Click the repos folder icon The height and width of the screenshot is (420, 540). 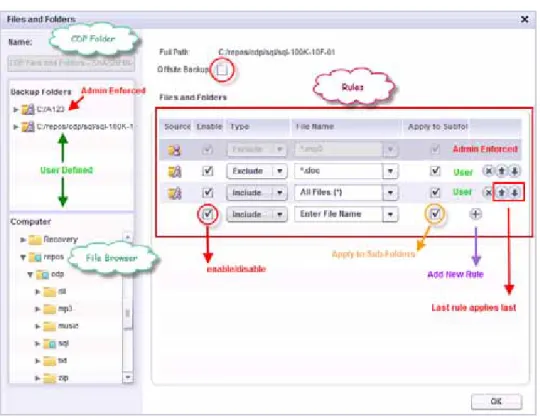click(x=35, y=257)
